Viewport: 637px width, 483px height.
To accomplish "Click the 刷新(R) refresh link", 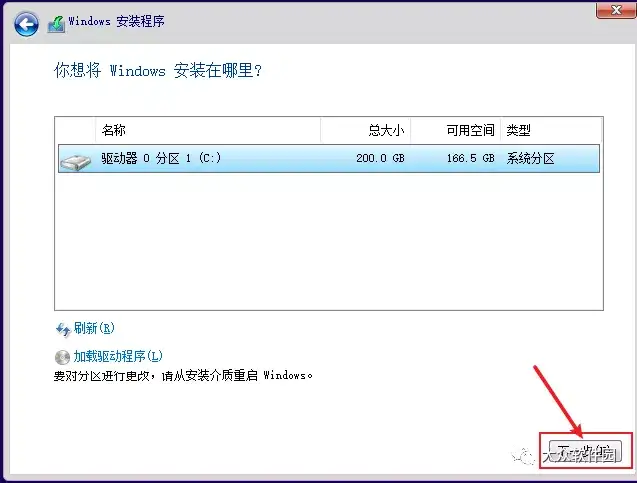I will (94, 328).
